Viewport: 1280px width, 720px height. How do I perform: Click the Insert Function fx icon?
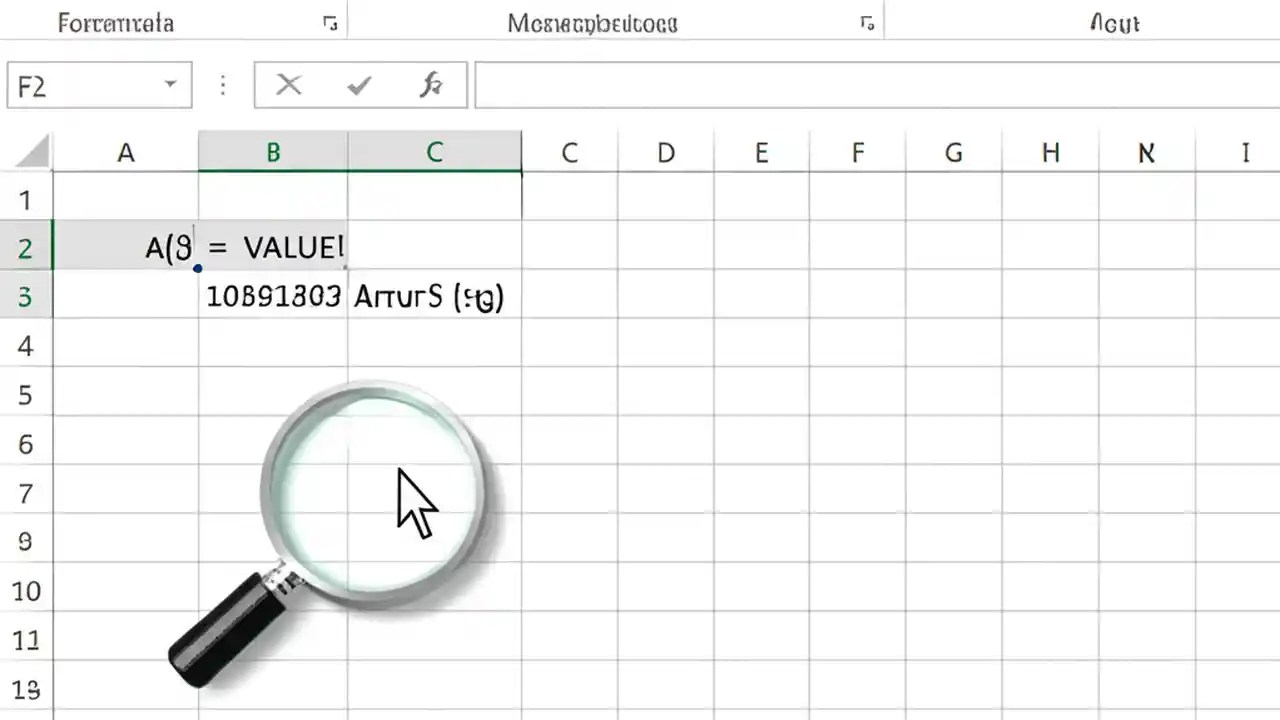pos(431,85)
